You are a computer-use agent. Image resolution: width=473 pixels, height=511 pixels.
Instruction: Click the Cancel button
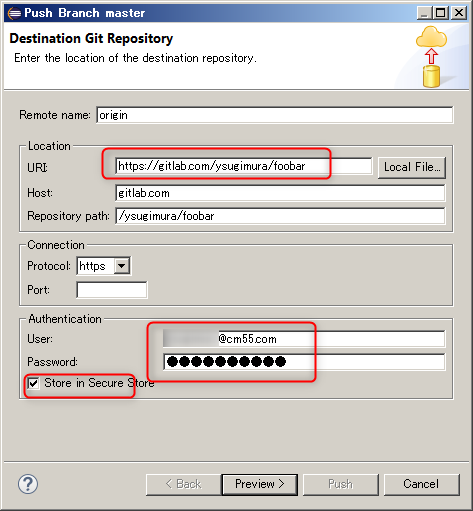[x=422, y=484]
